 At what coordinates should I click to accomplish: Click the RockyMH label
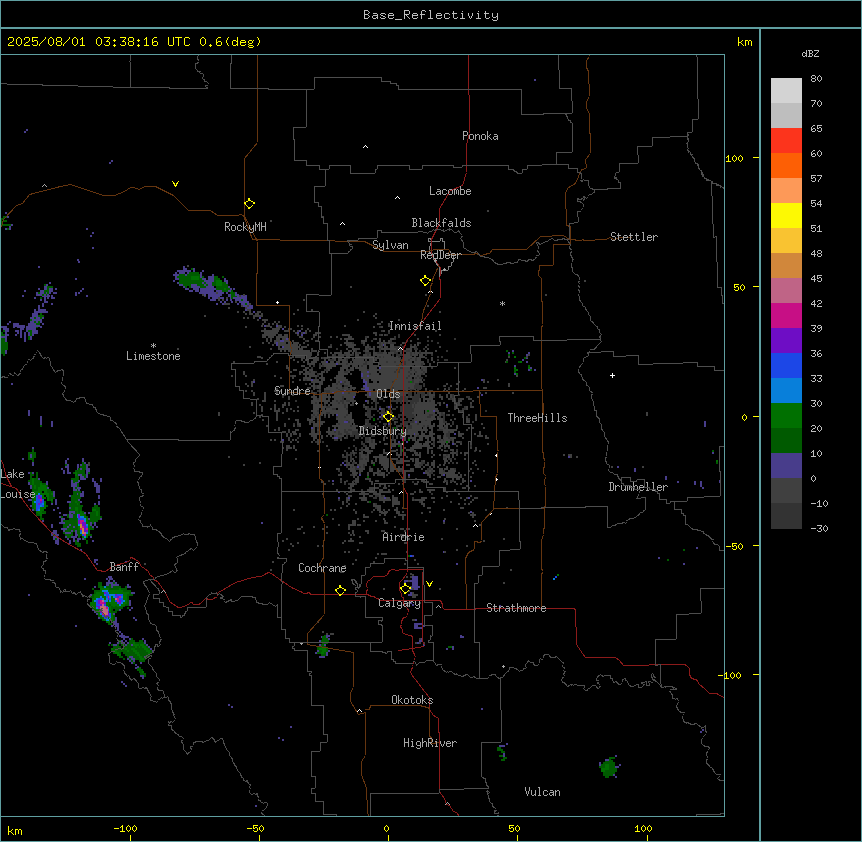coord(245,227)
